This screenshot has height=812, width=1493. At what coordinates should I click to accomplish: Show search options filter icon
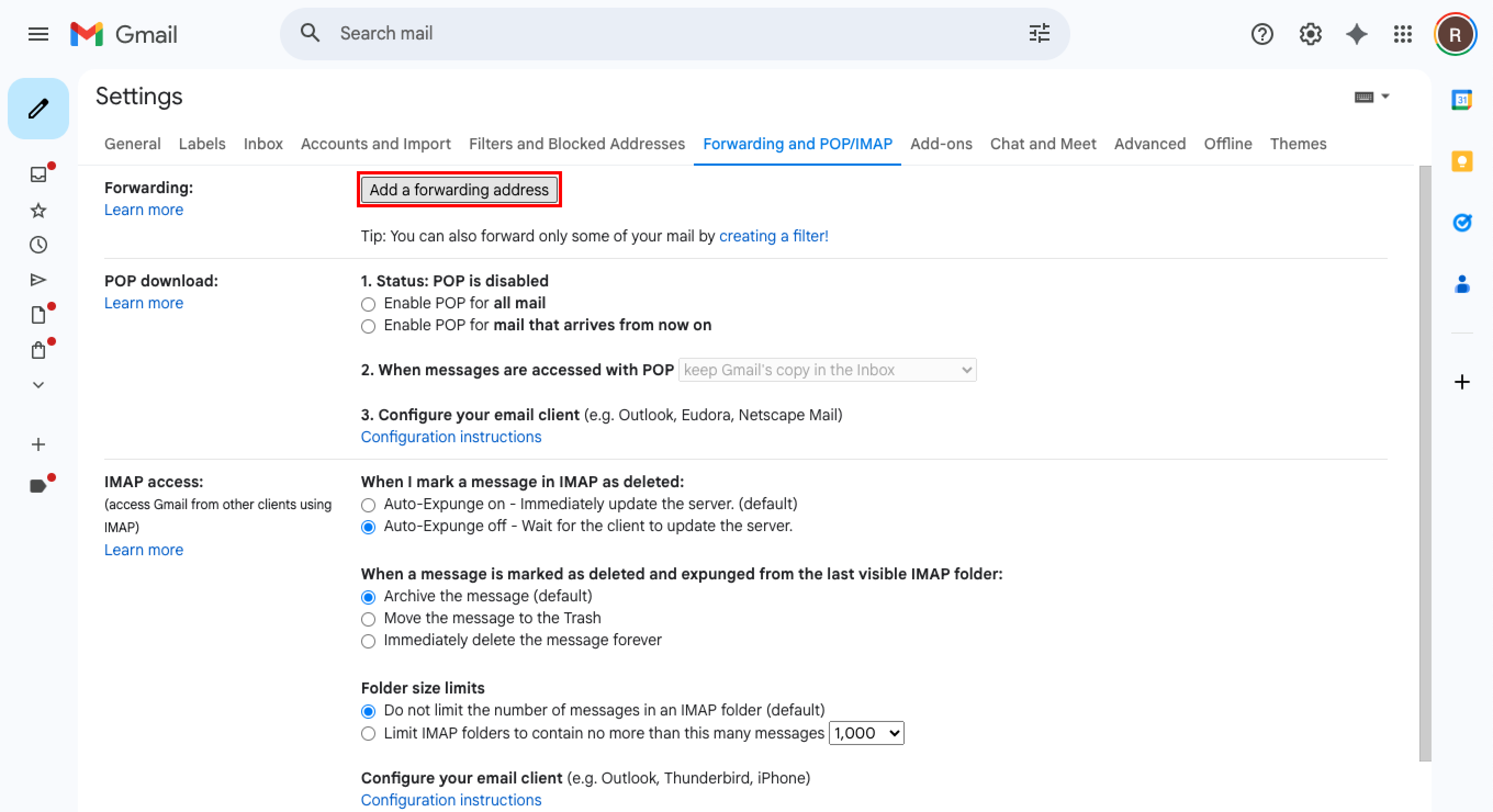pyautogui.click(x=1039, y=33)
